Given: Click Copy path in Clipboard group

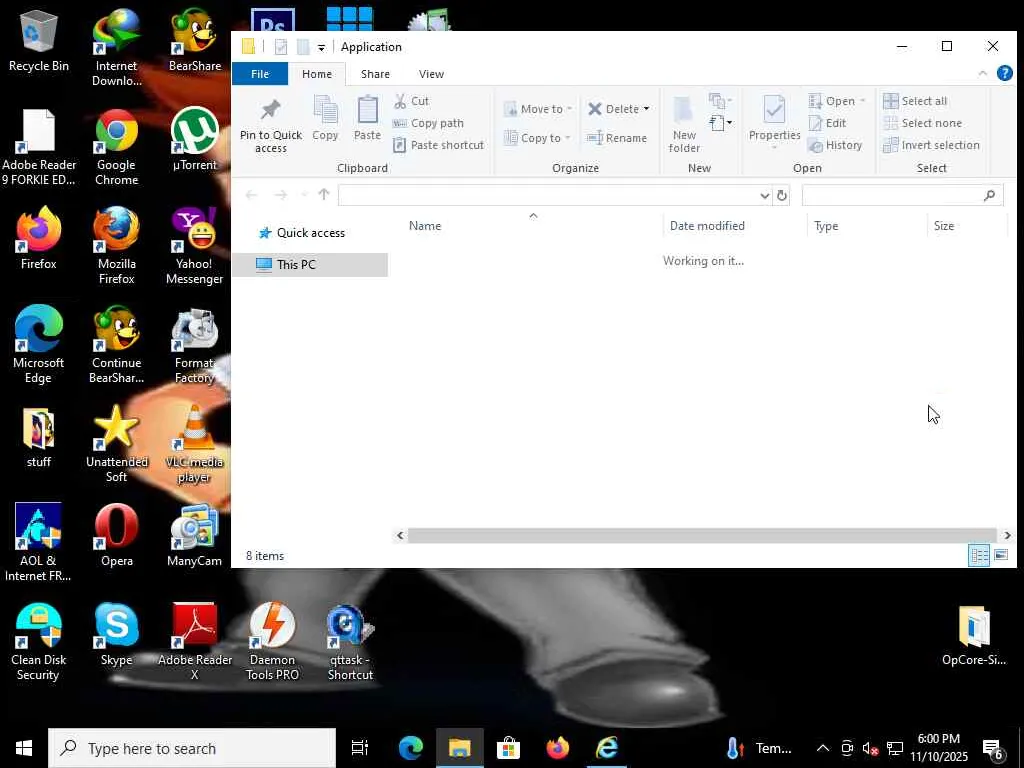Looking at the screenshot, I should pyautogui.click(x=428, y=123).
